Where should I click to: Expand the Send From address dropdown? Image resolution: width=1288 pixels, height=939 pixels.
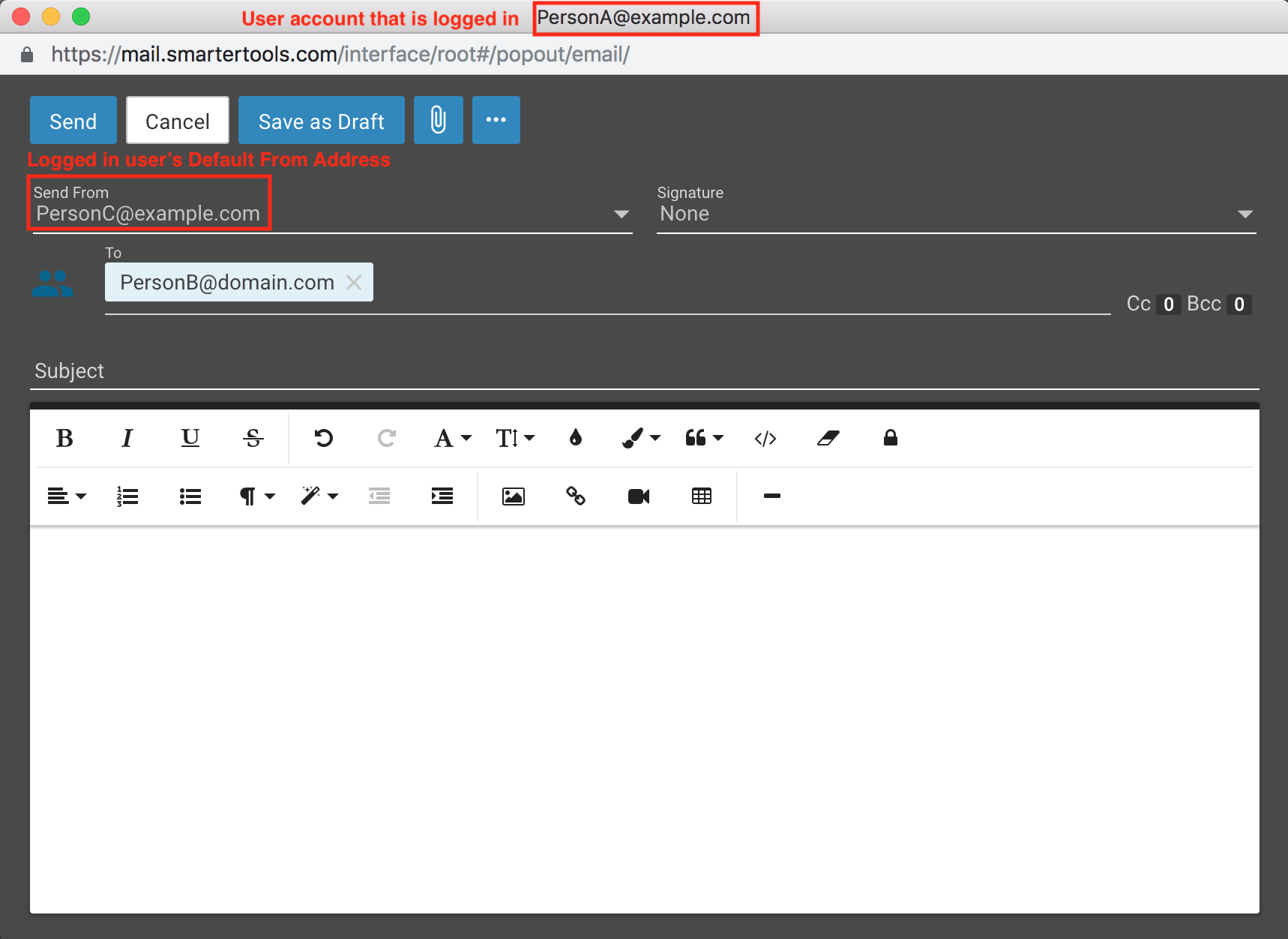point(621,214)
